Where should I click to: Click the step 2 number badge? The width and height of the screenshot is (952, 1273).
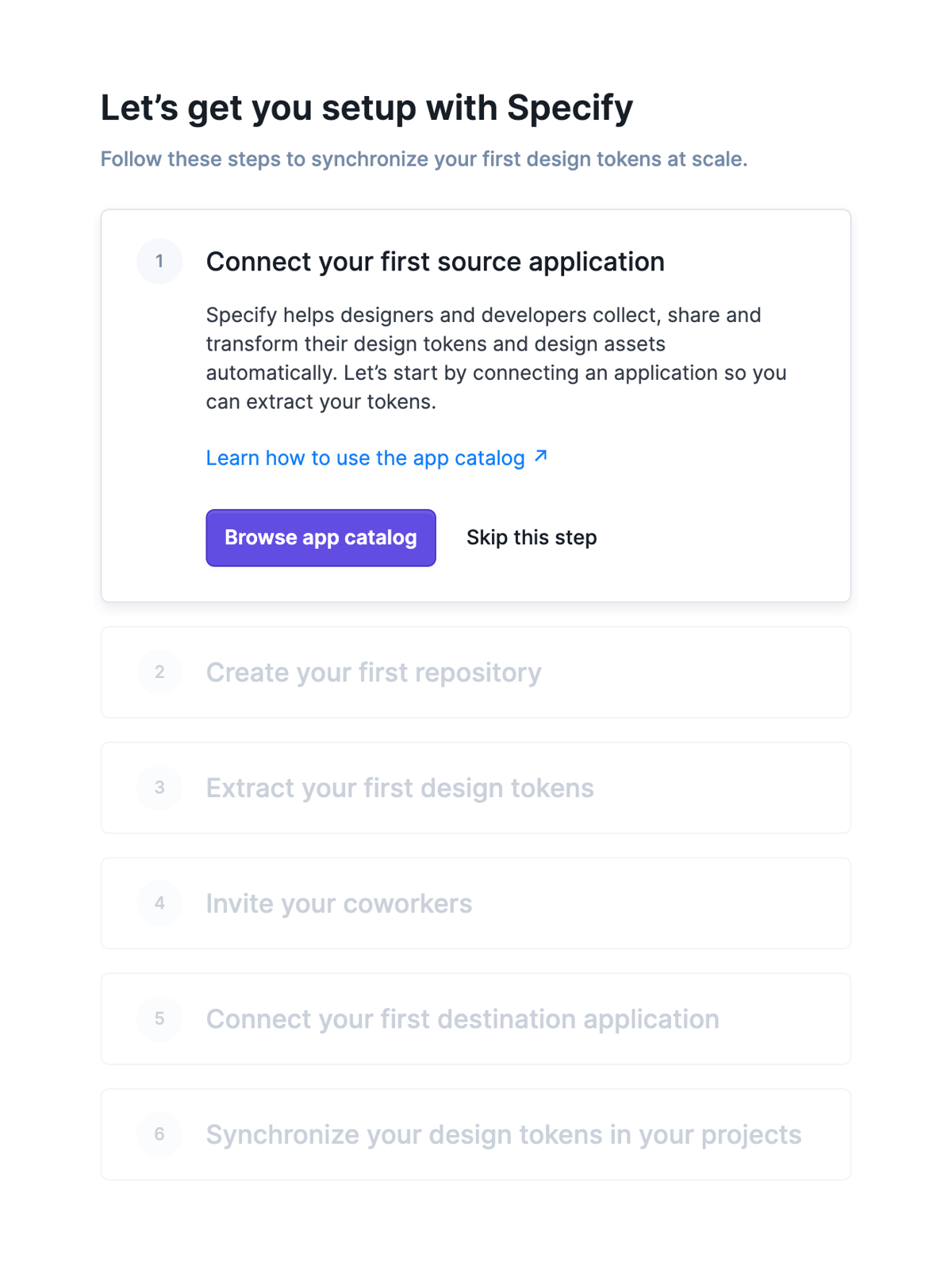click(x=159, y=672)
